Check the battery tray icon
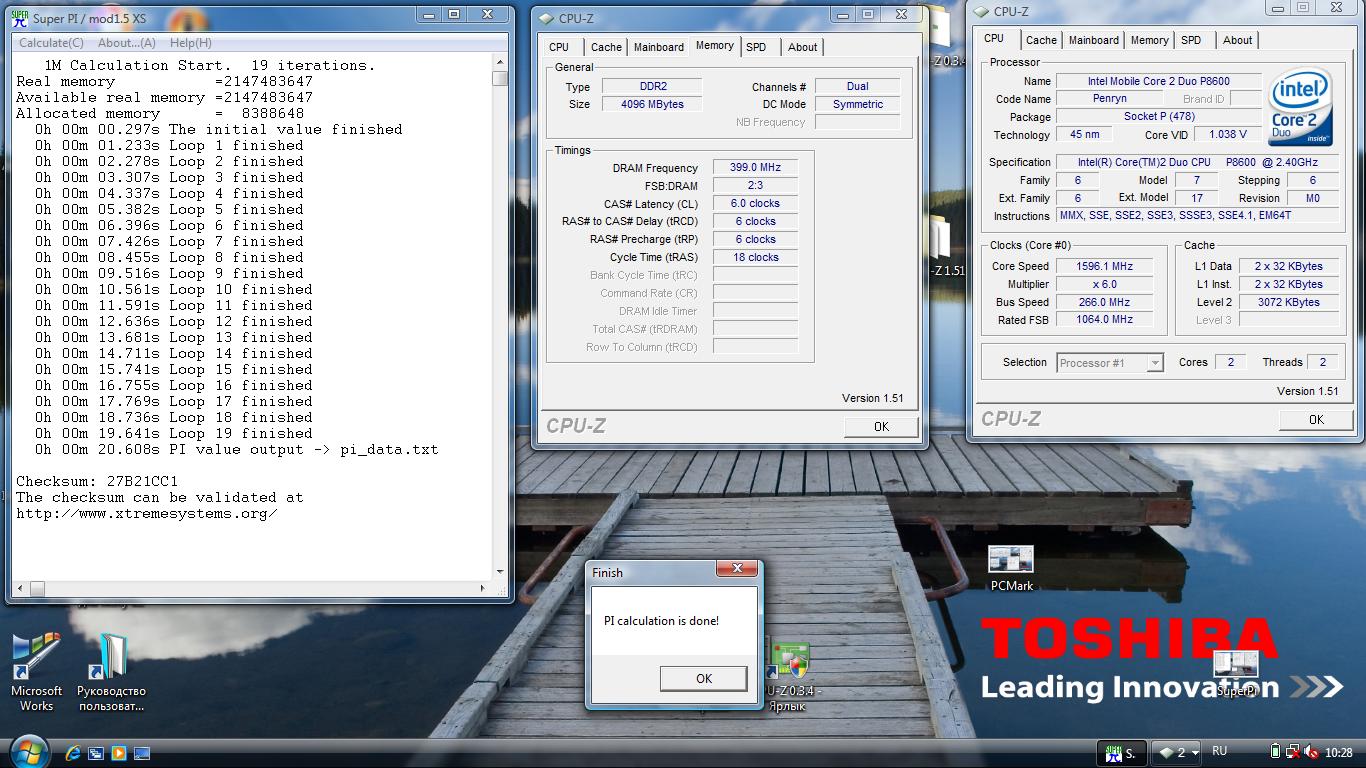This screenshot has width=1366, height=768. click(x=1275, y=752)
